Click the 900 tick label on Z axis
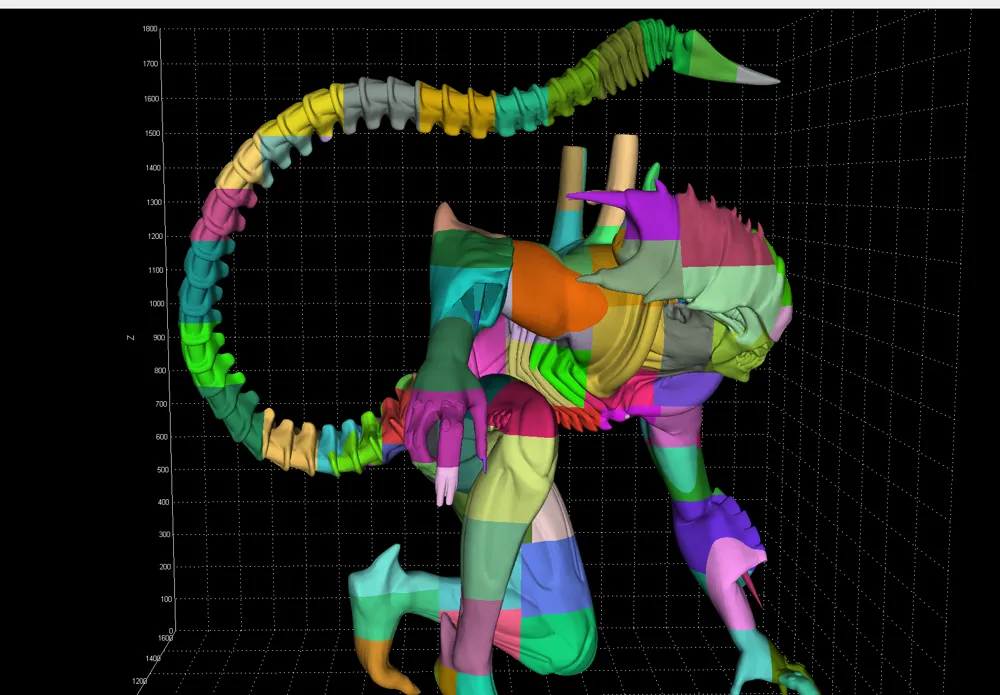1000x695 pixels. 159,338
